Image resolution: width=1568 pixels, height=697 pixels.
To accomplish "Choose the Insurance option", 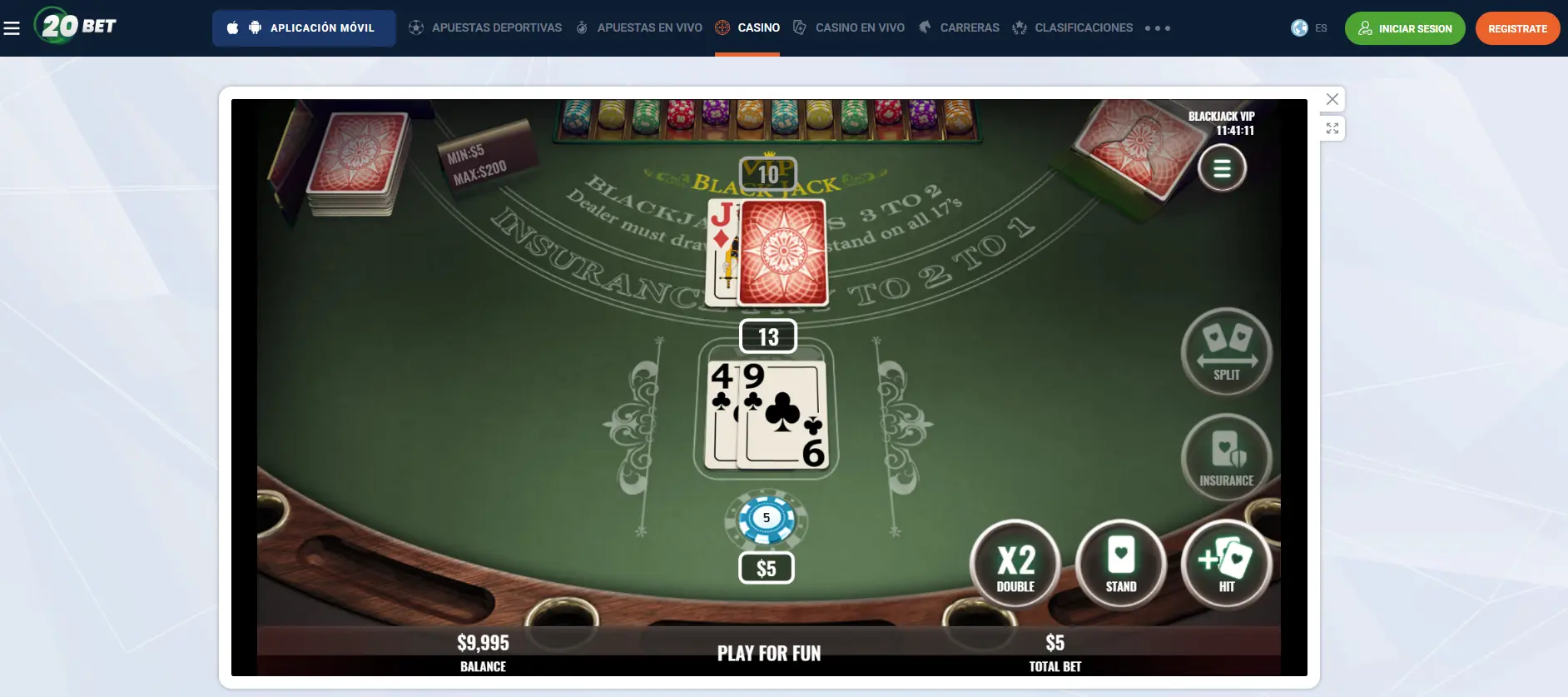I will (1227, 458).
